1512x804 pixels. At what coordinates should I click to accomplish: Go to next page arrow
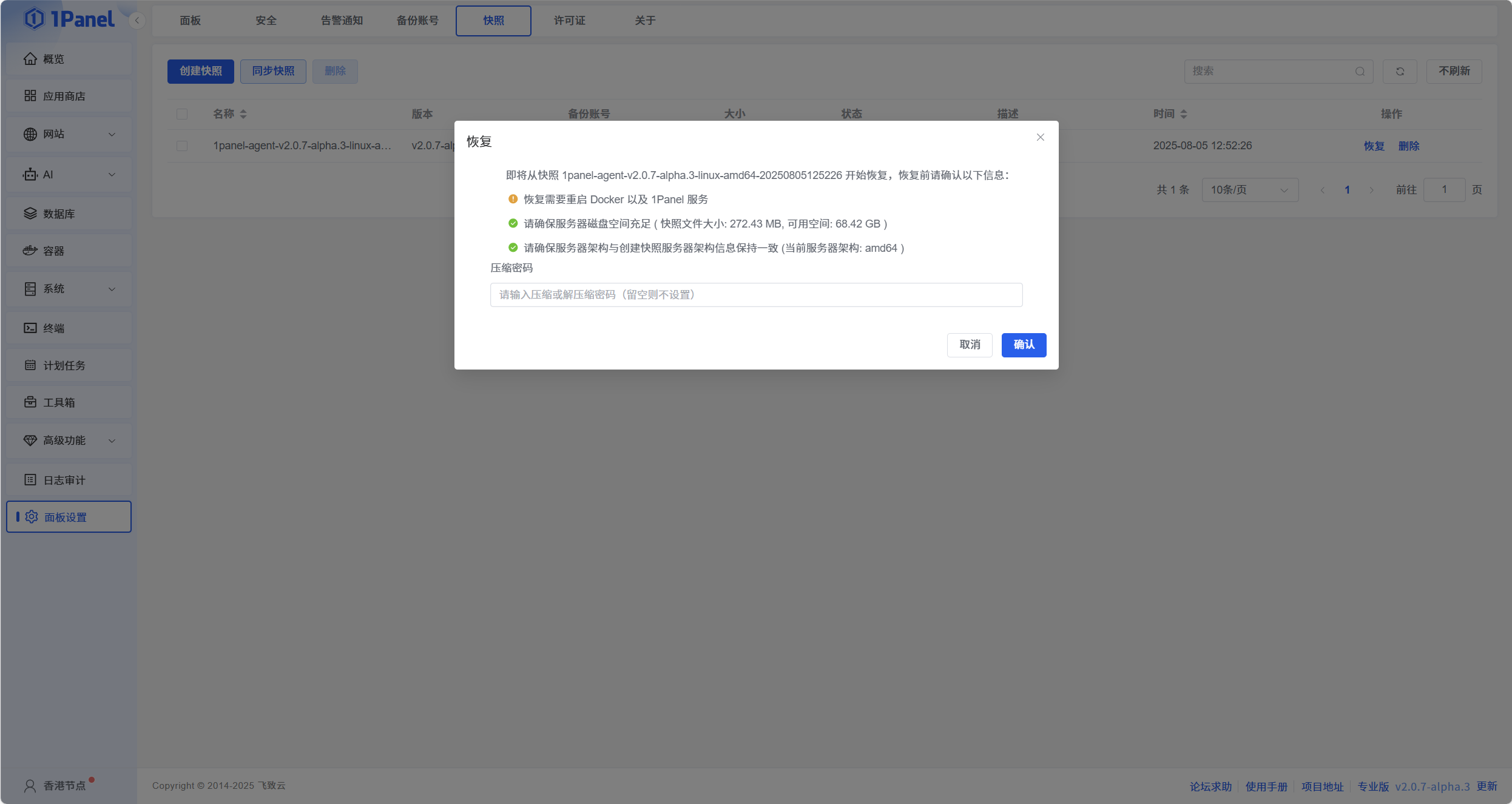(1371, 191)
